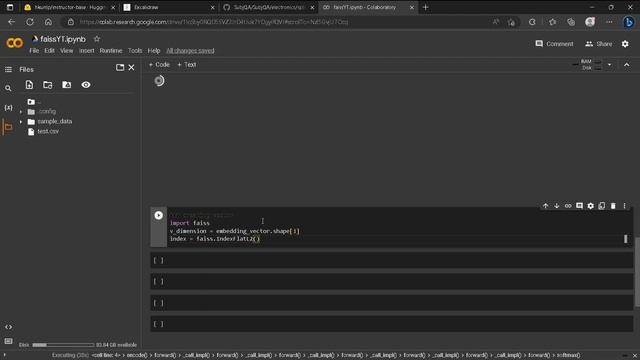Open the Insert menu
Viewport: 640px width, 360px height.
(87, 51)
